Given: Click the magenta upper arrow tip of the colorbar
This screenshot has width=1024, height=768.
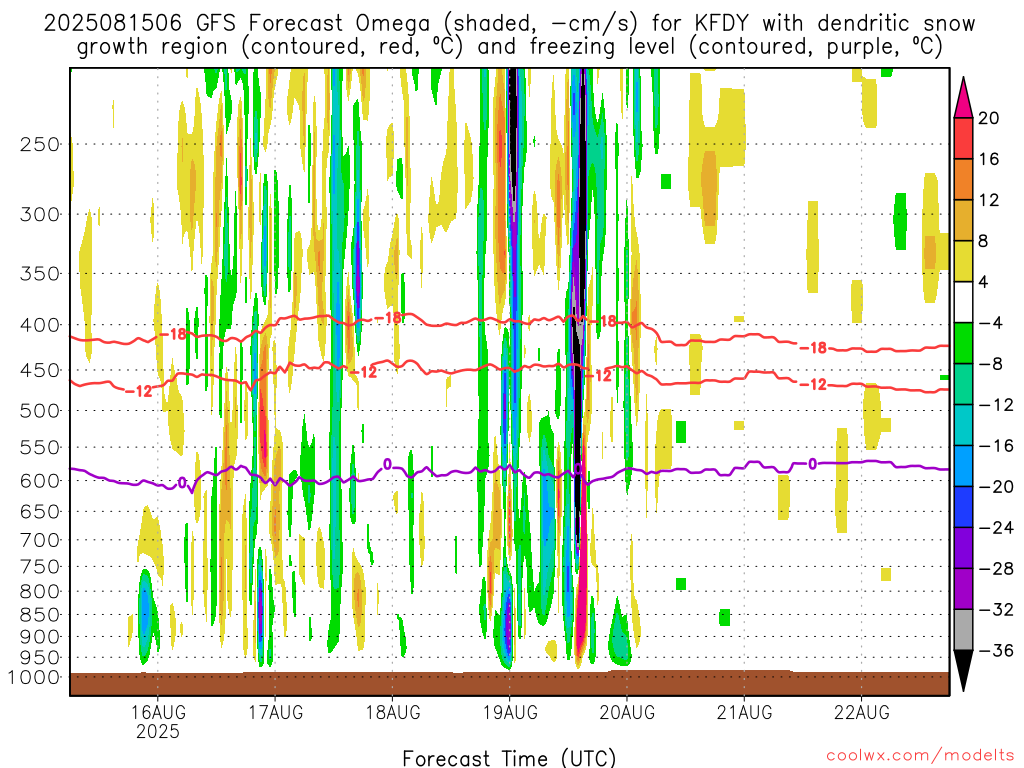Looking at the screenshot, I should 963,98.
